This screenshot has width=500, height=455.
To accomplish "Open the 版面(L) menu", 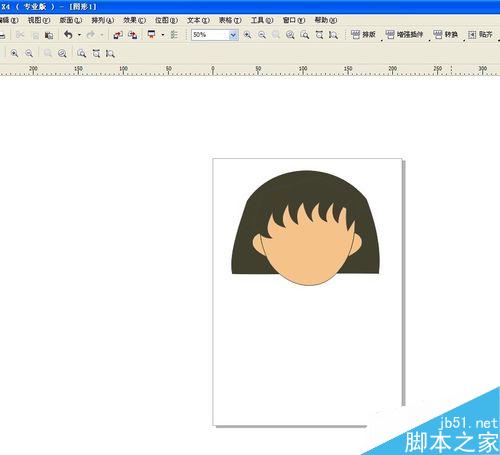I will 71,20.
